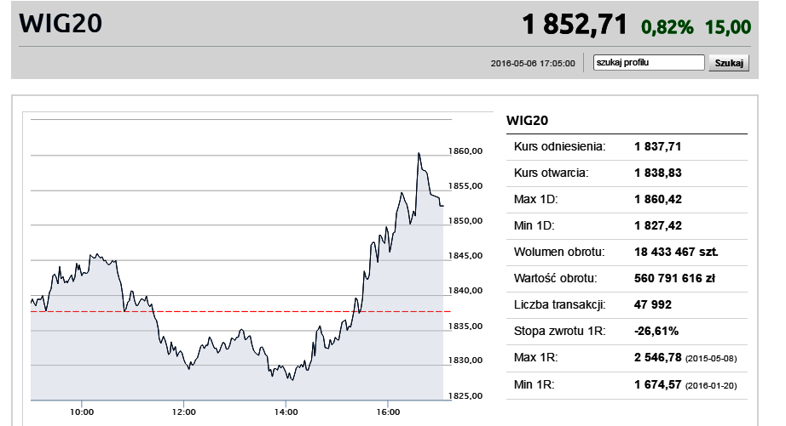Click the 'szukaj profilu' search field
This screenshot has width=786, height=426.
click(x=649, y=63)
